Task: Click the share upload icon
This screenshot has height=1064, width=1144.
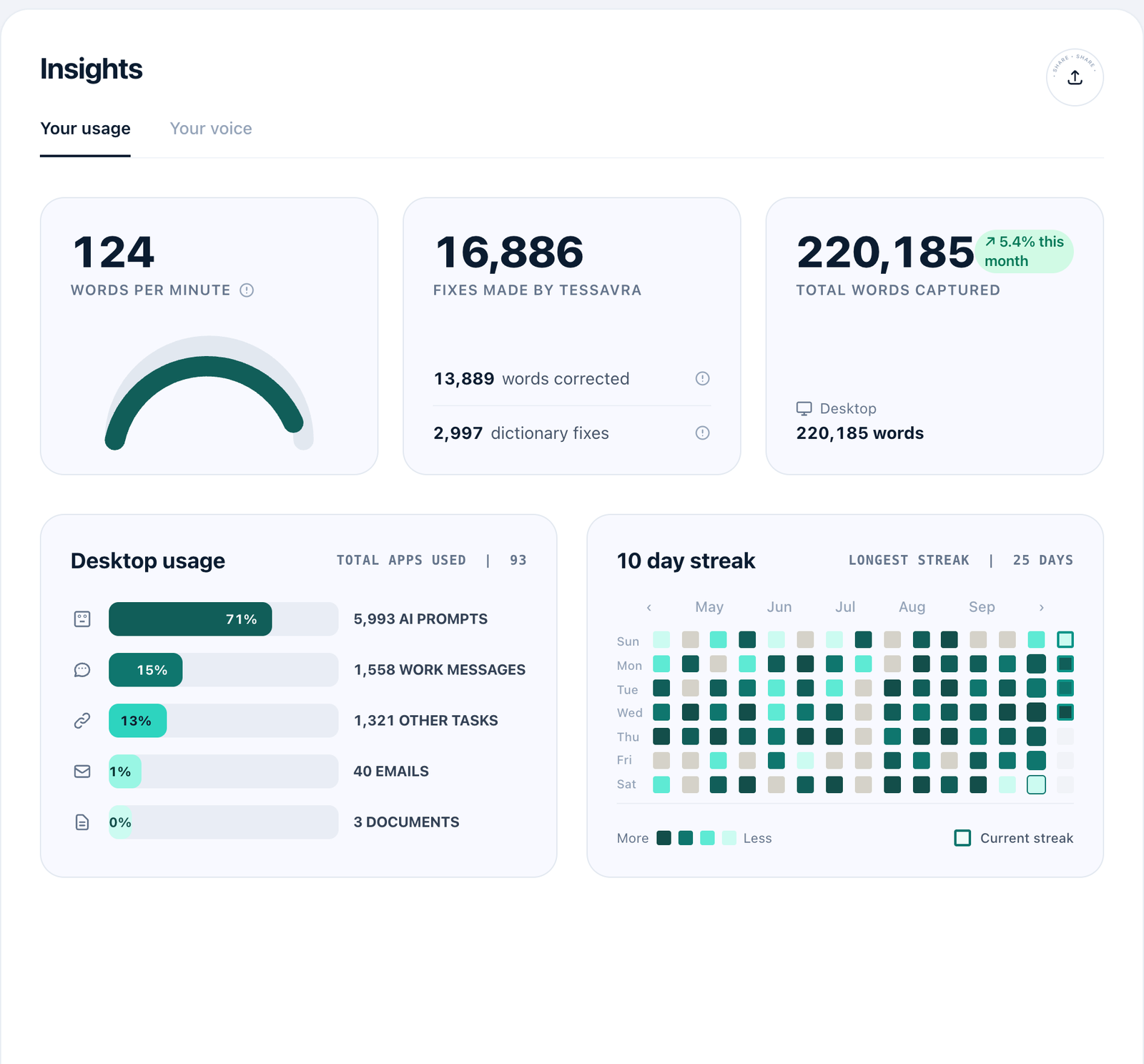Action: (1075, 77)
